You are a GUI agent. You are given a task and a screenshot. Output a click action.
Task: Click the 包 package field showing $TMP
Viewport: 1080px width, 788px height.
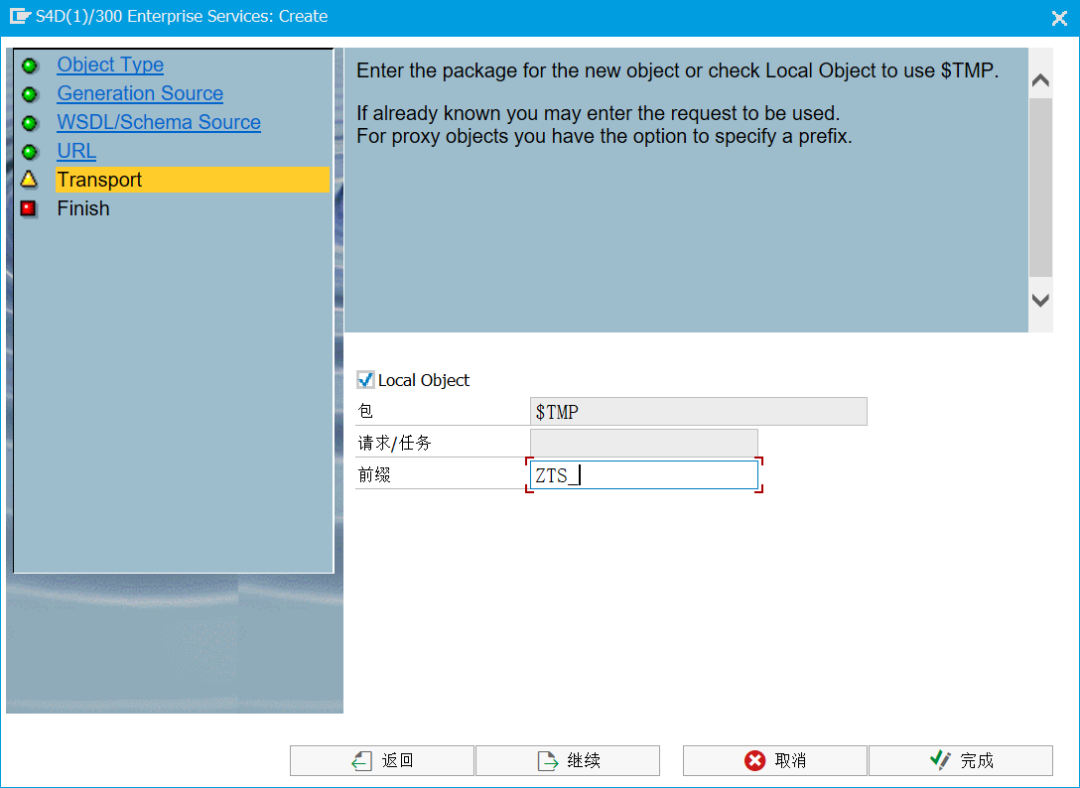coord(698,412)
